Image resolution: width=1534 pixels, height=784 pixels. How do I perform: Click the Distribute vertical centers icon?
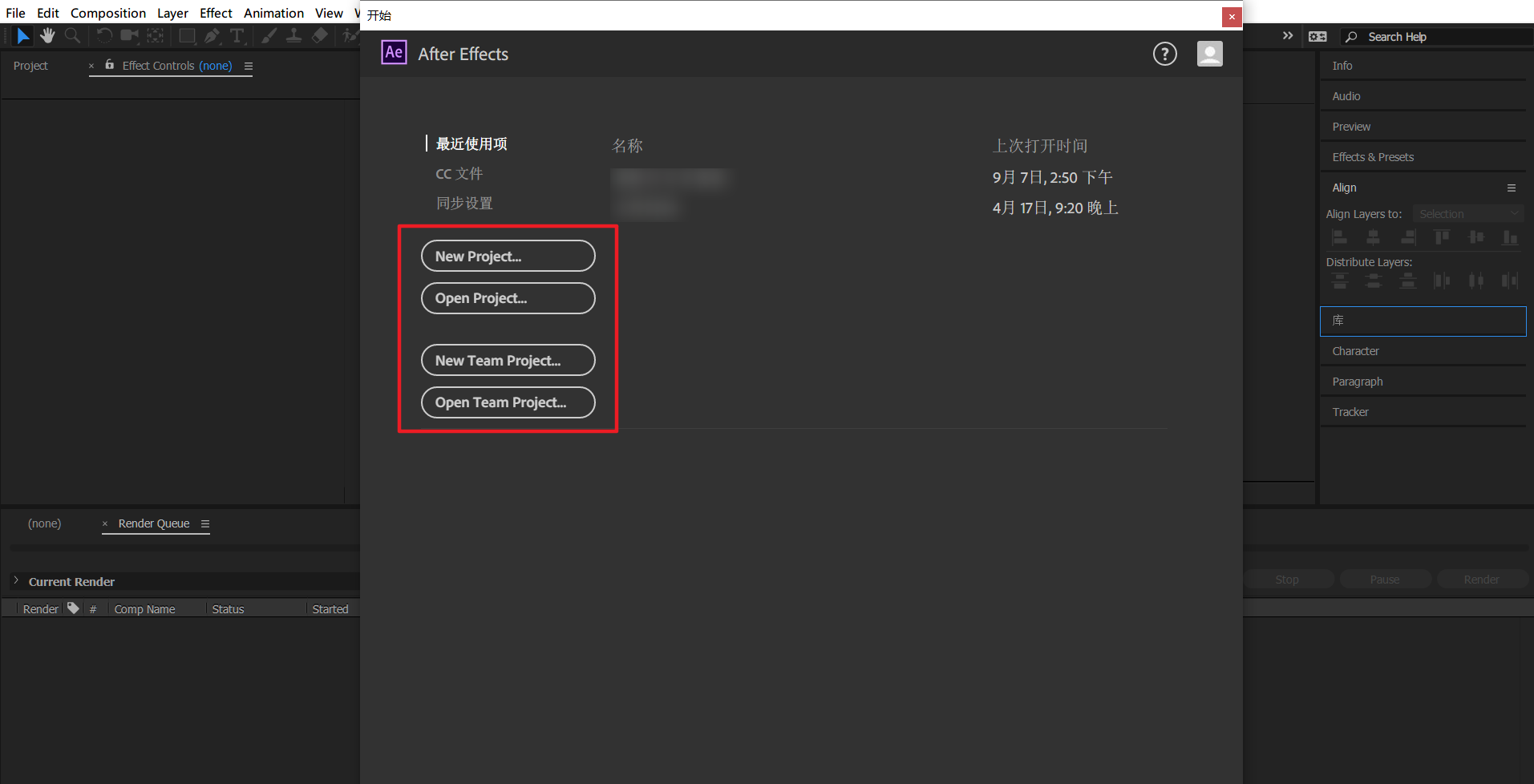pos(1374,281)
